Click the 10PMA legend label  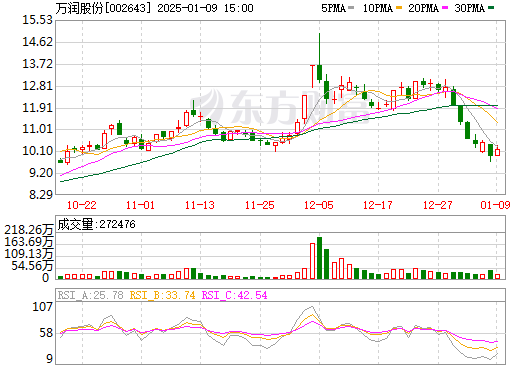[378, 8]
